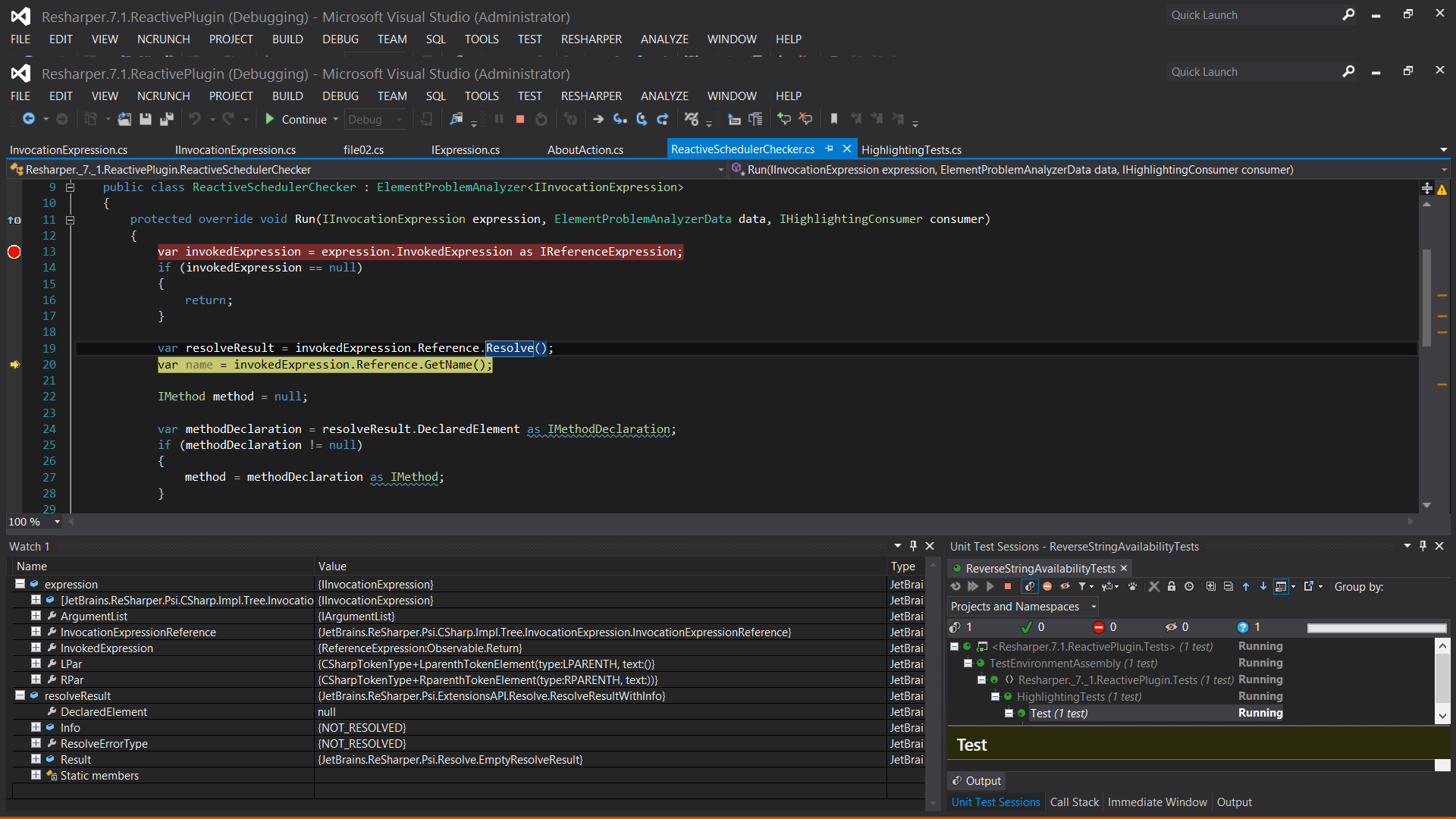This screenshot has width=1456, height=819.
Task: Toggle Track Running Test button
Action: point(1030,586)
